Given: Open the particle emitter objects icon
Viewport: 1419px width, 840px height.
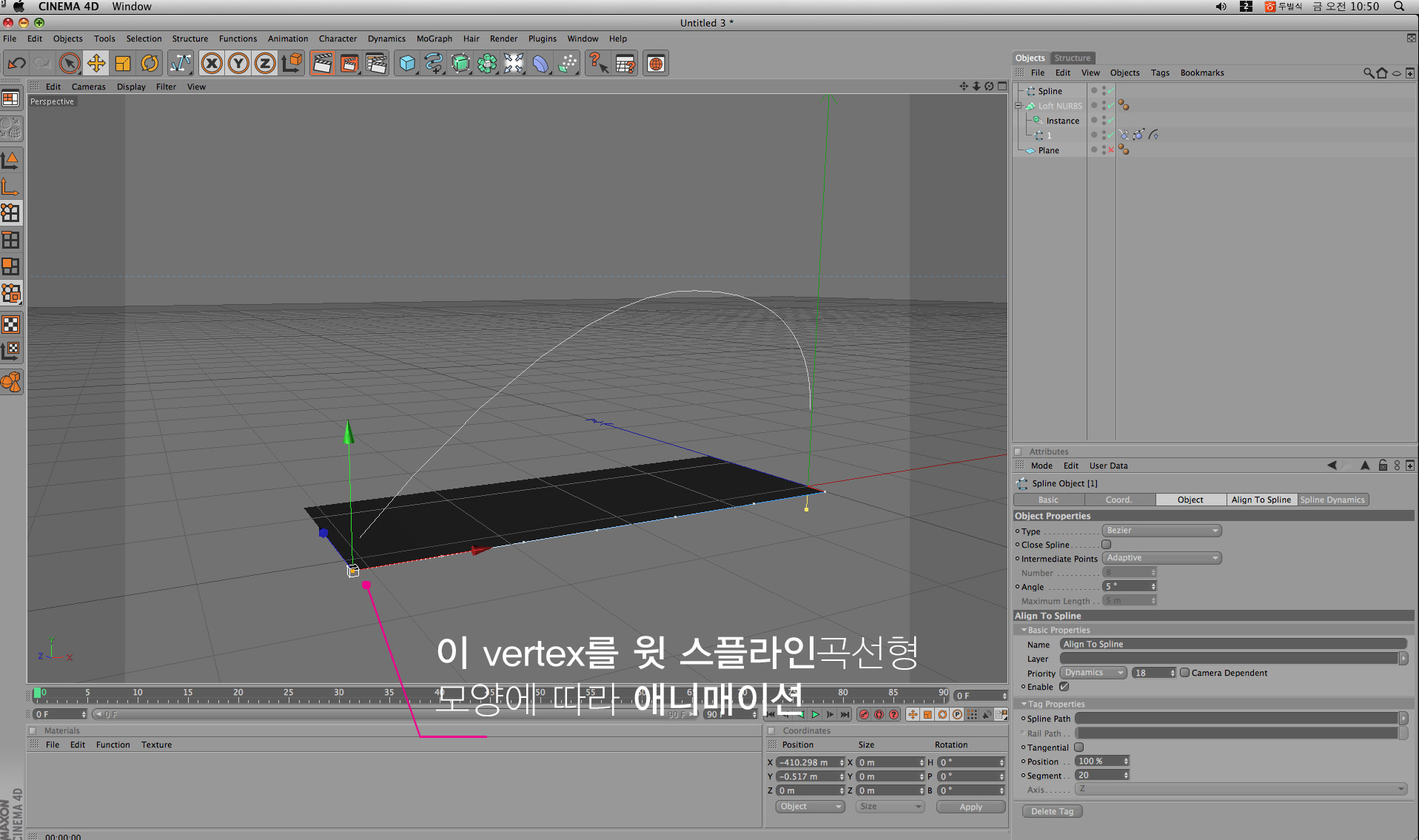Looking at the screenshot, I should (568, 64).
